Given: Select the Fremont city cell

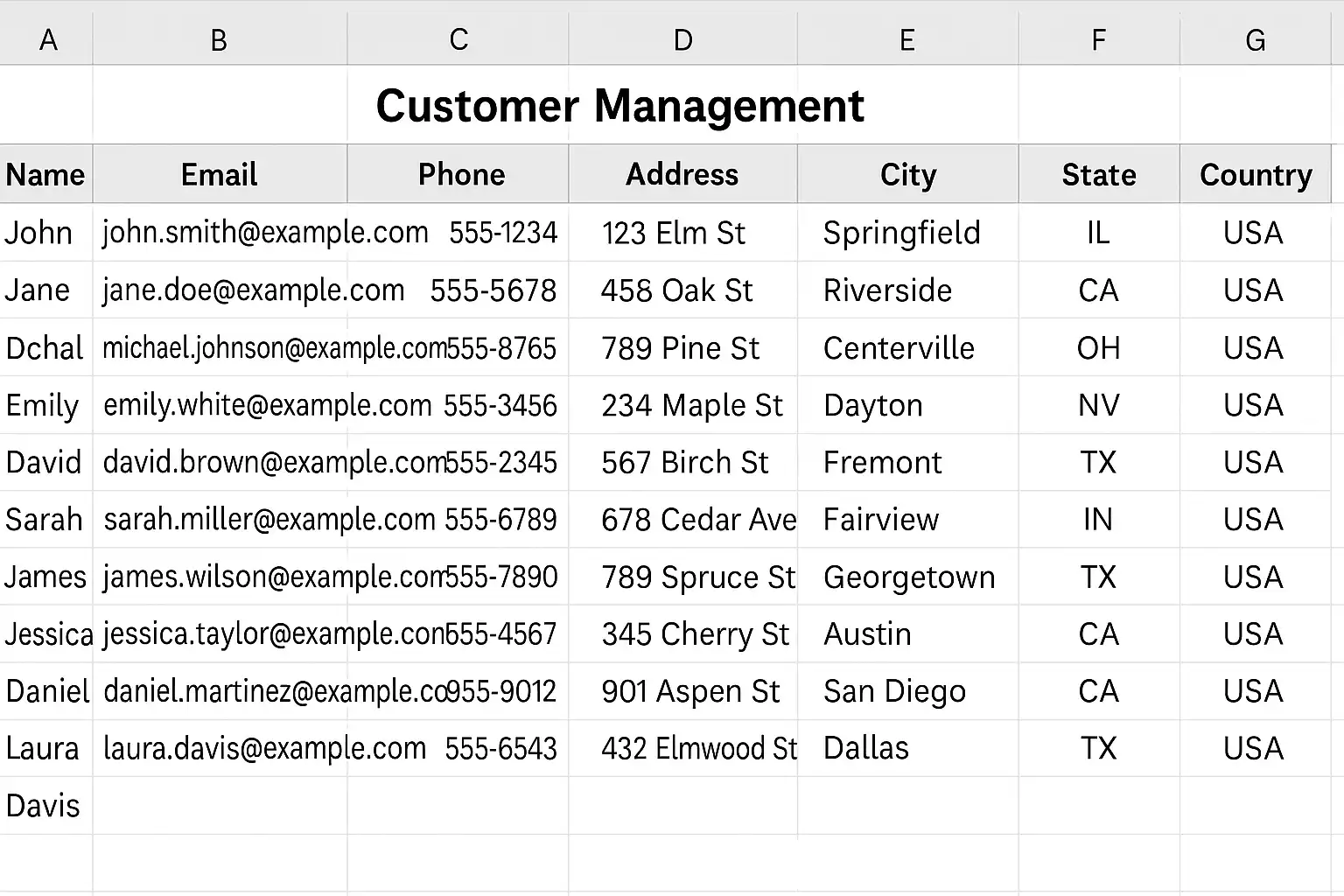Looking at the screenshot, I should point(882,463).
